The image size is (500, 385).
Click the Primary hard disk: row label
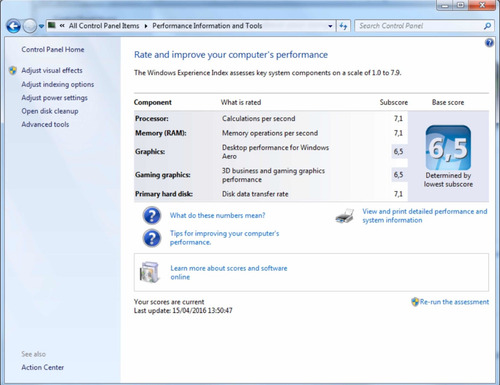pyautogui.click(x=164, y=194)
